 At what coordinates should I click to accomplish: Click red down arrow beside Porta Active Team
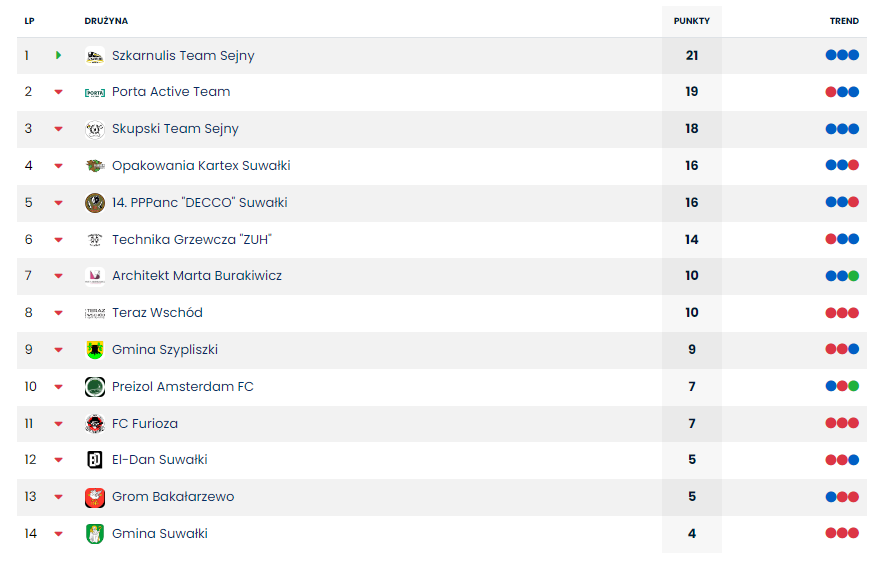tap(59, 92)
